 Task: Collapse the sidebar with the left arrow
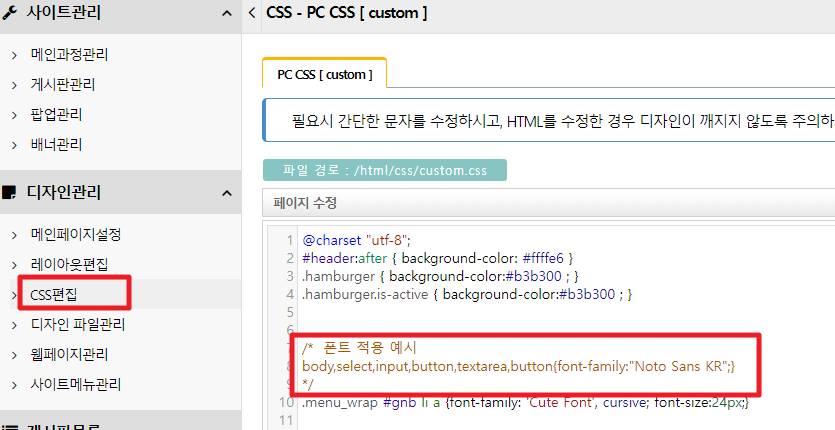coord(251,13)
